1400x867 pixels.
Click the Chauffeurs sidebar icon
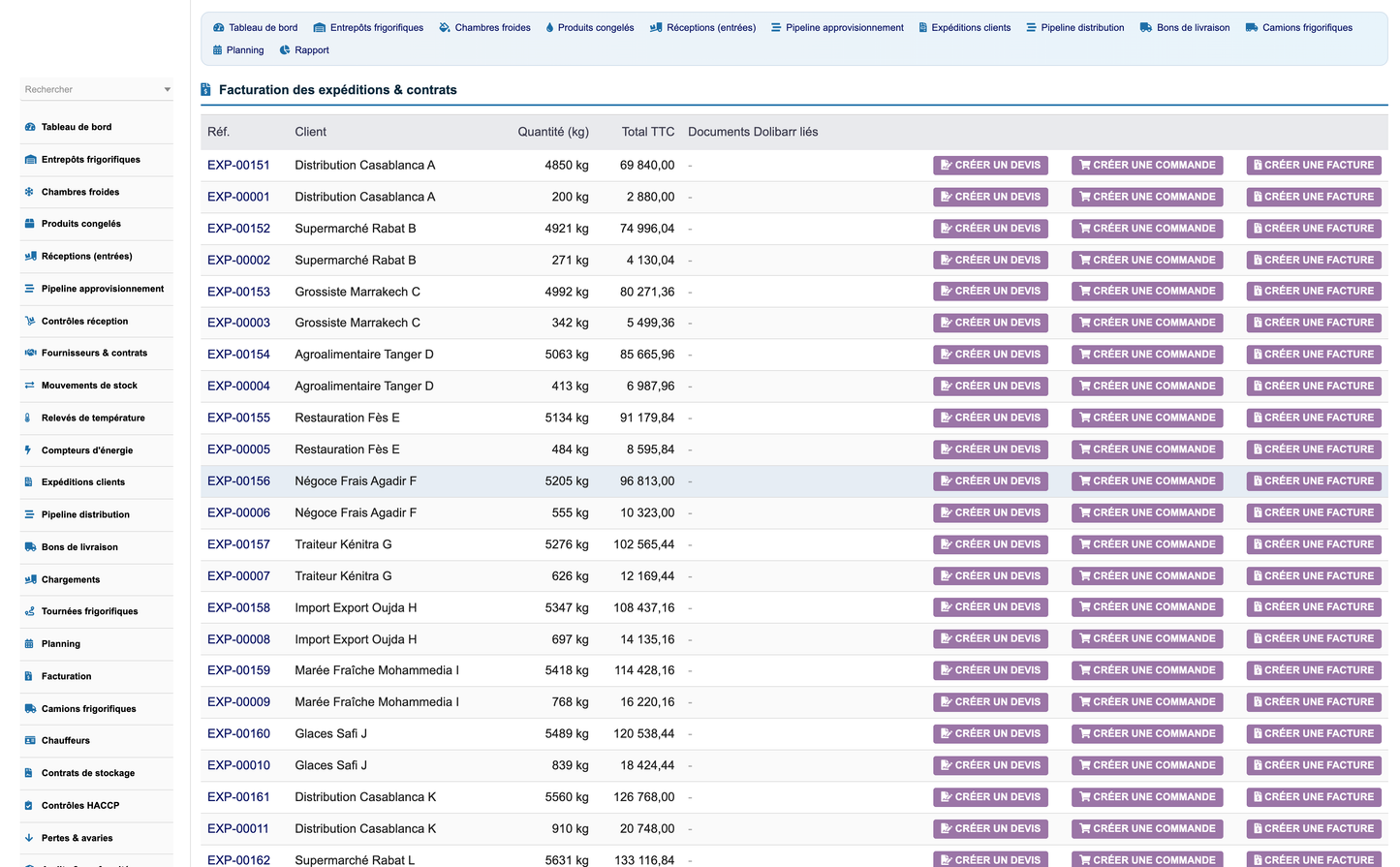pos(30,741)
